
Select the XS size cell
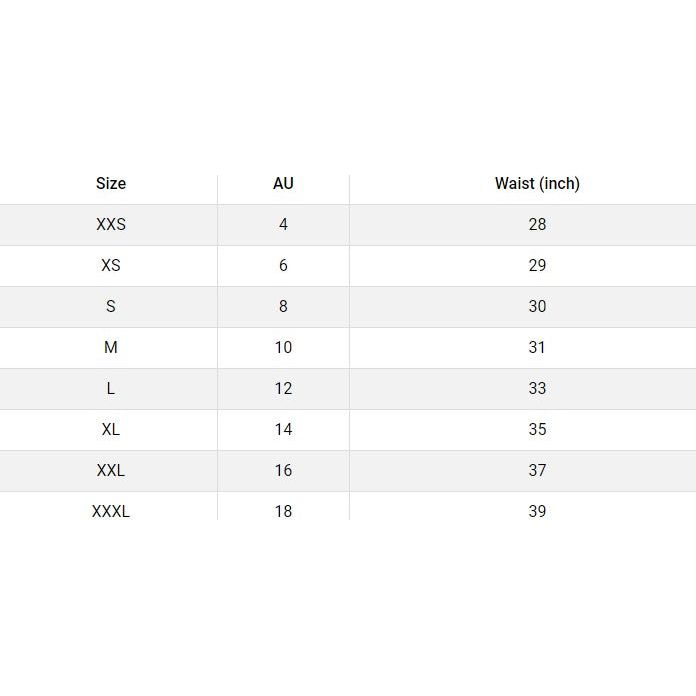click(x=111, y=265)
